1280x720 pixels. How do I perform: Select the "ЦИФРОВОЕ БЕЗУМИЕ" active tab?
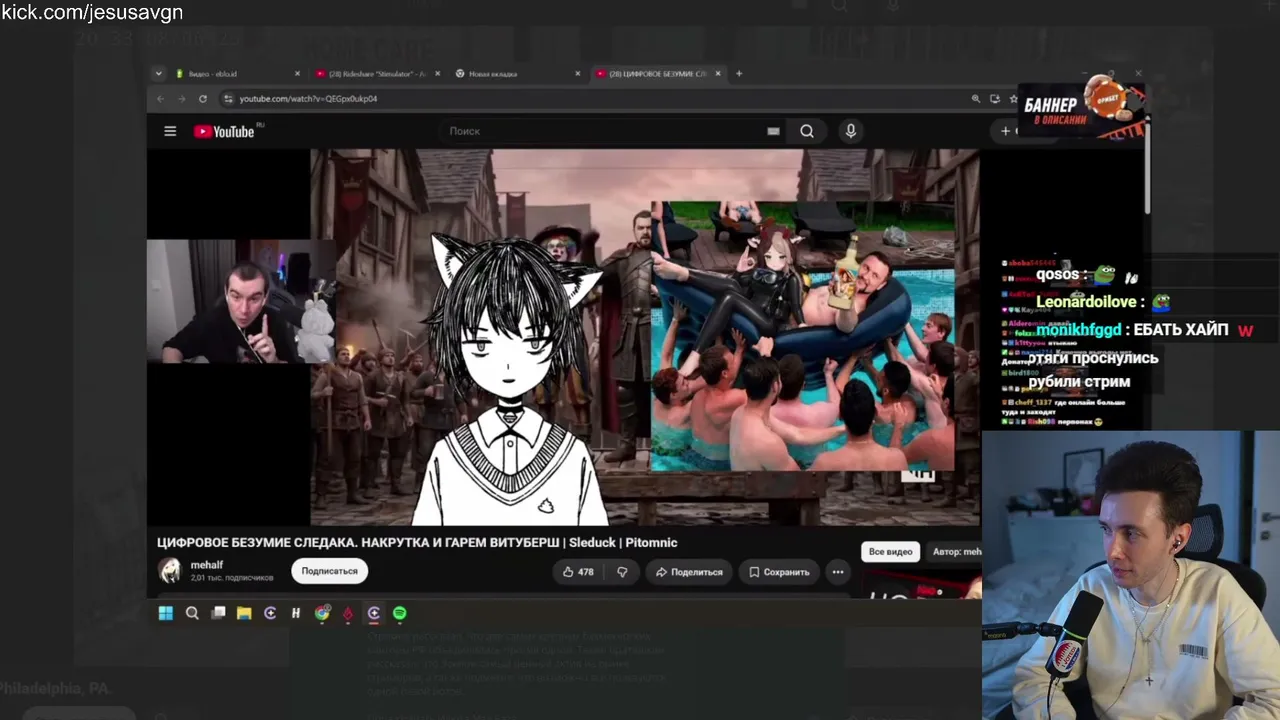[x=656, y=74]
